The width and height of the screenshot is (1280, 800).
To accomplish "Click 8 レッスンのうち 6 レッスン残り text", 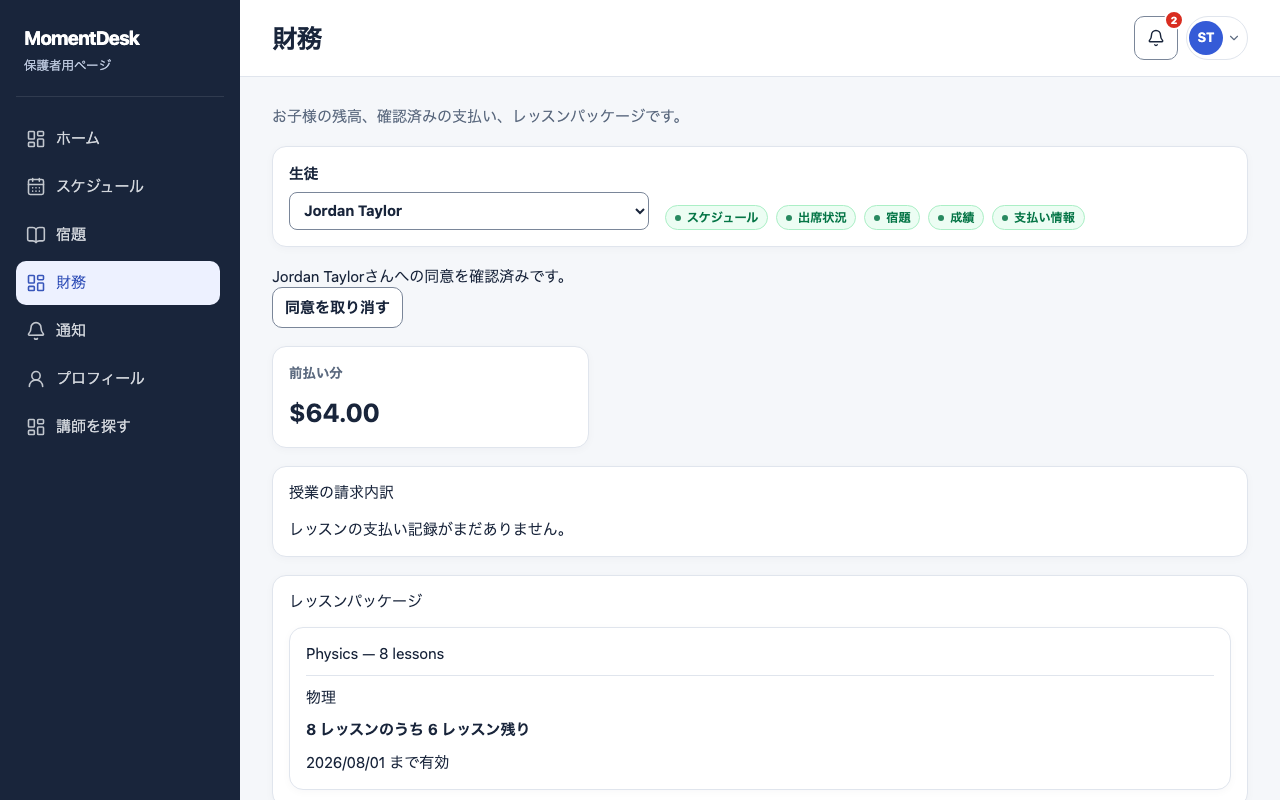I will coord(418,730).
